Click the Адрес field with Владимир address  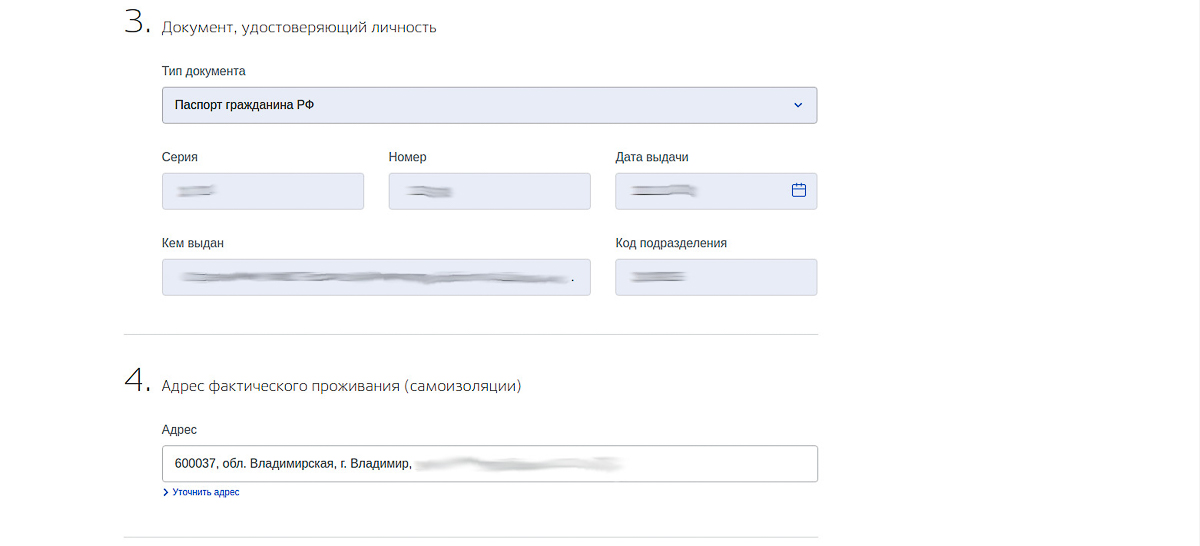point(489,464)
